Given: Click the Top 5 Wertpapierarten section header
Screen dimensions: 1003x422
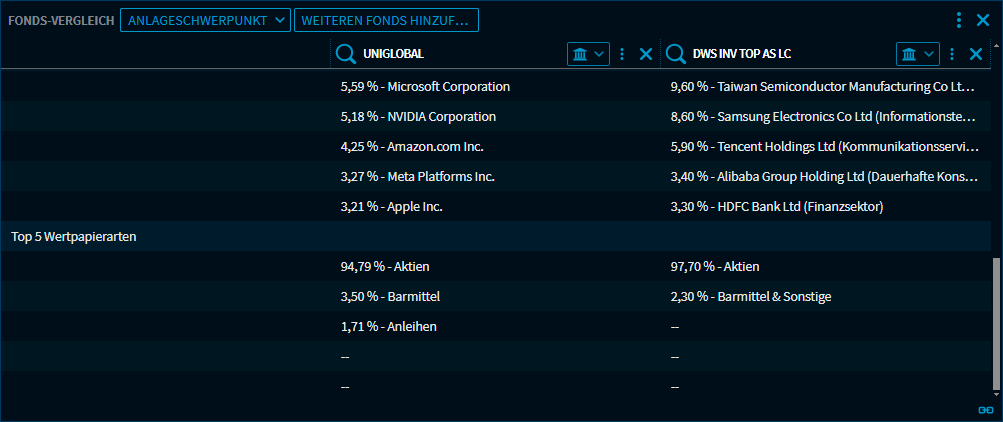Looking at the screenshot, I should [x=74, y=237].
